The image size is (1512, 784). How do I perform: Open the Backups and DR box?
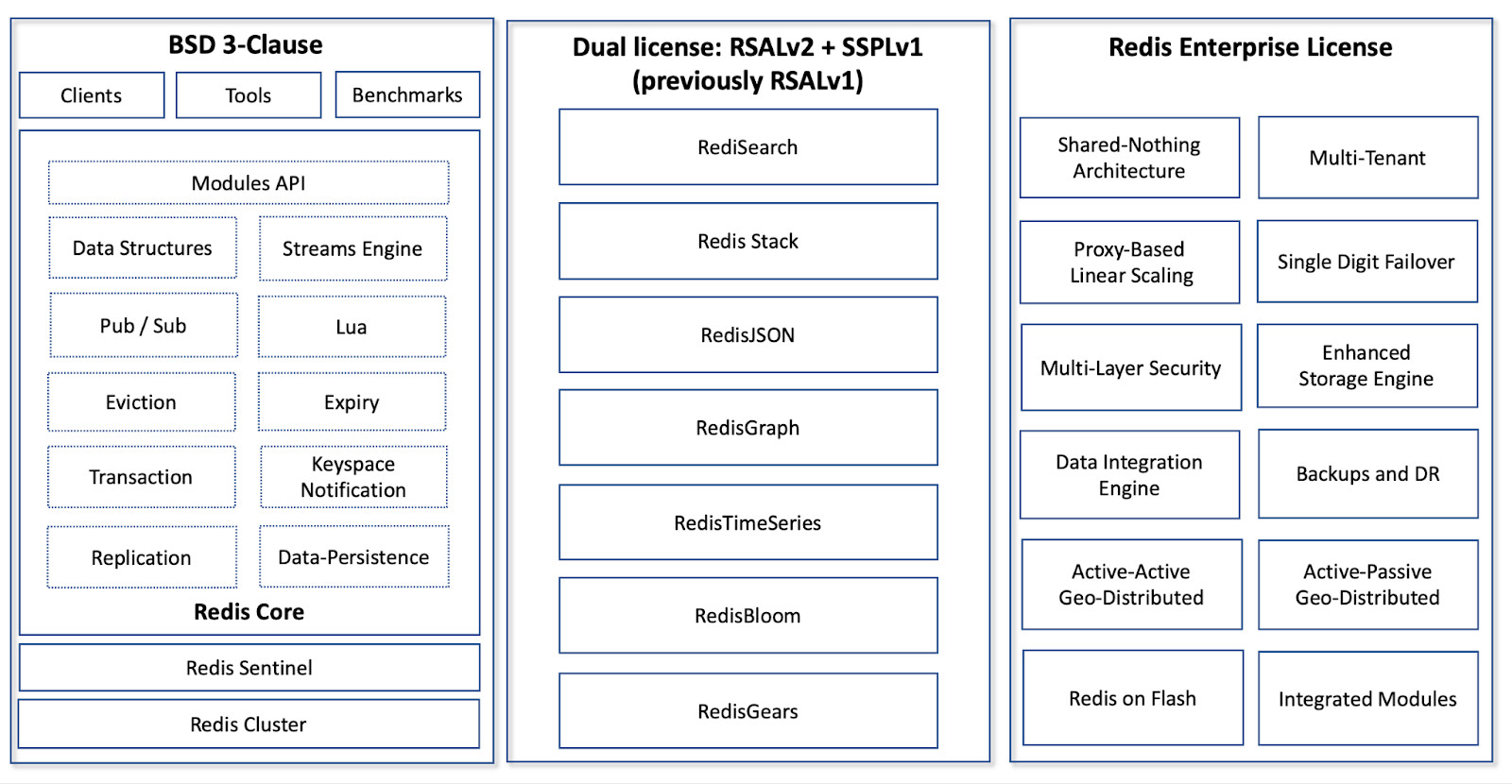tap(1367, 474)
